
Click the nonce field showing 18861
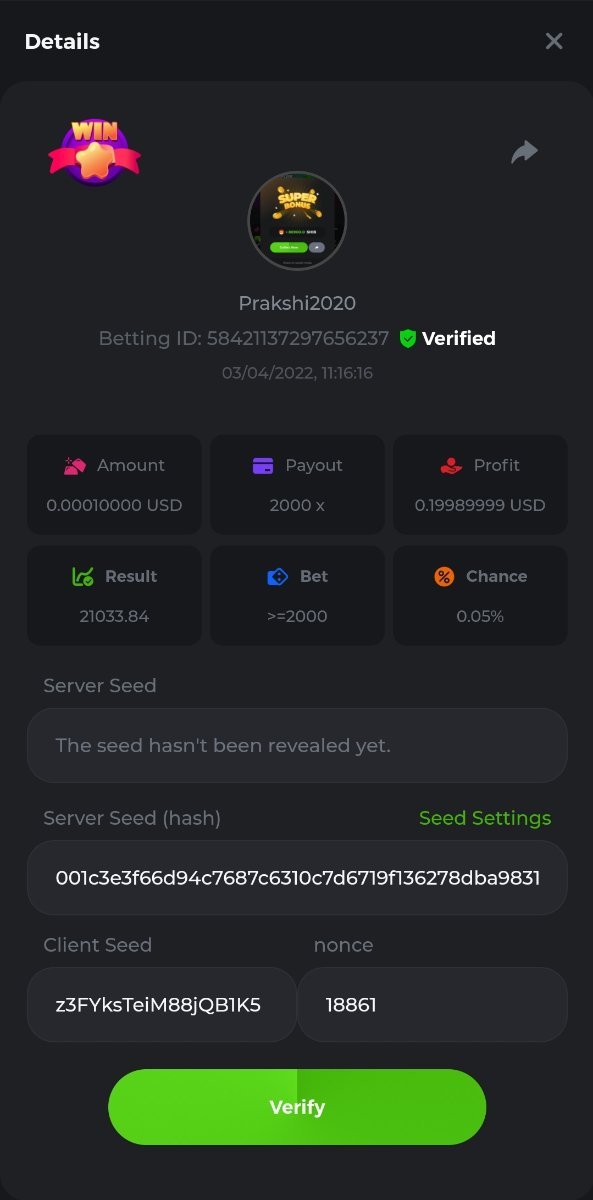[433, 1005]
